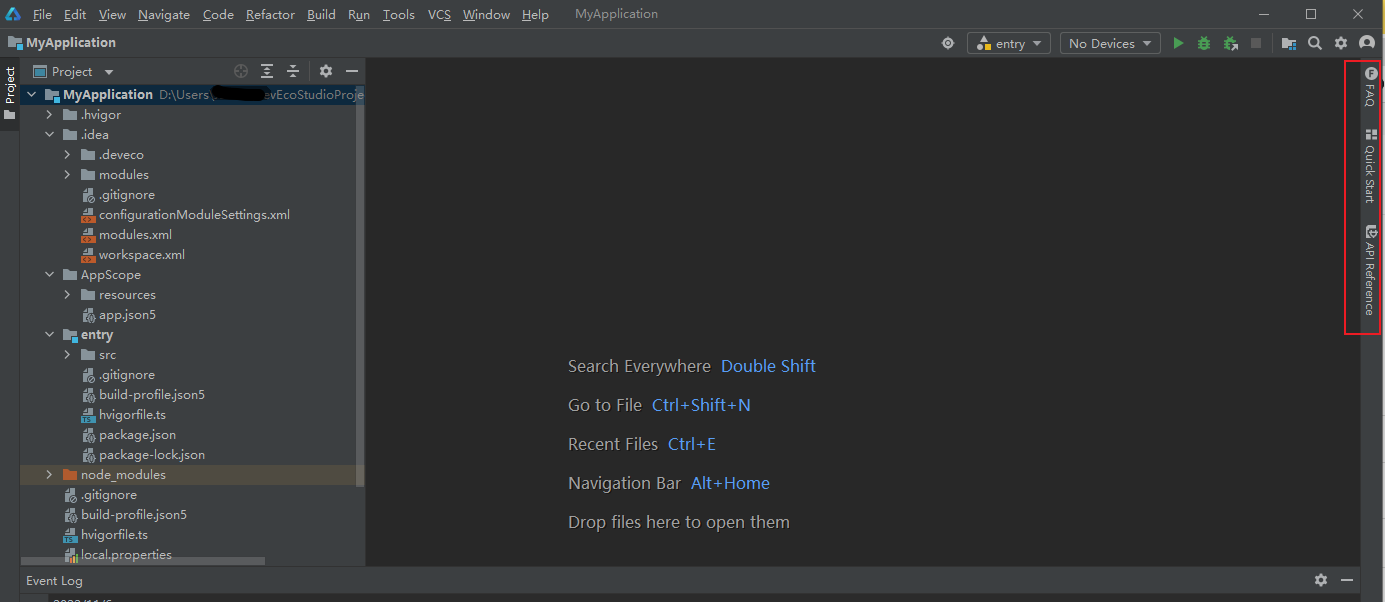
Task: Click "Alt+Home" shortcut text
Action: click(730, 483)
